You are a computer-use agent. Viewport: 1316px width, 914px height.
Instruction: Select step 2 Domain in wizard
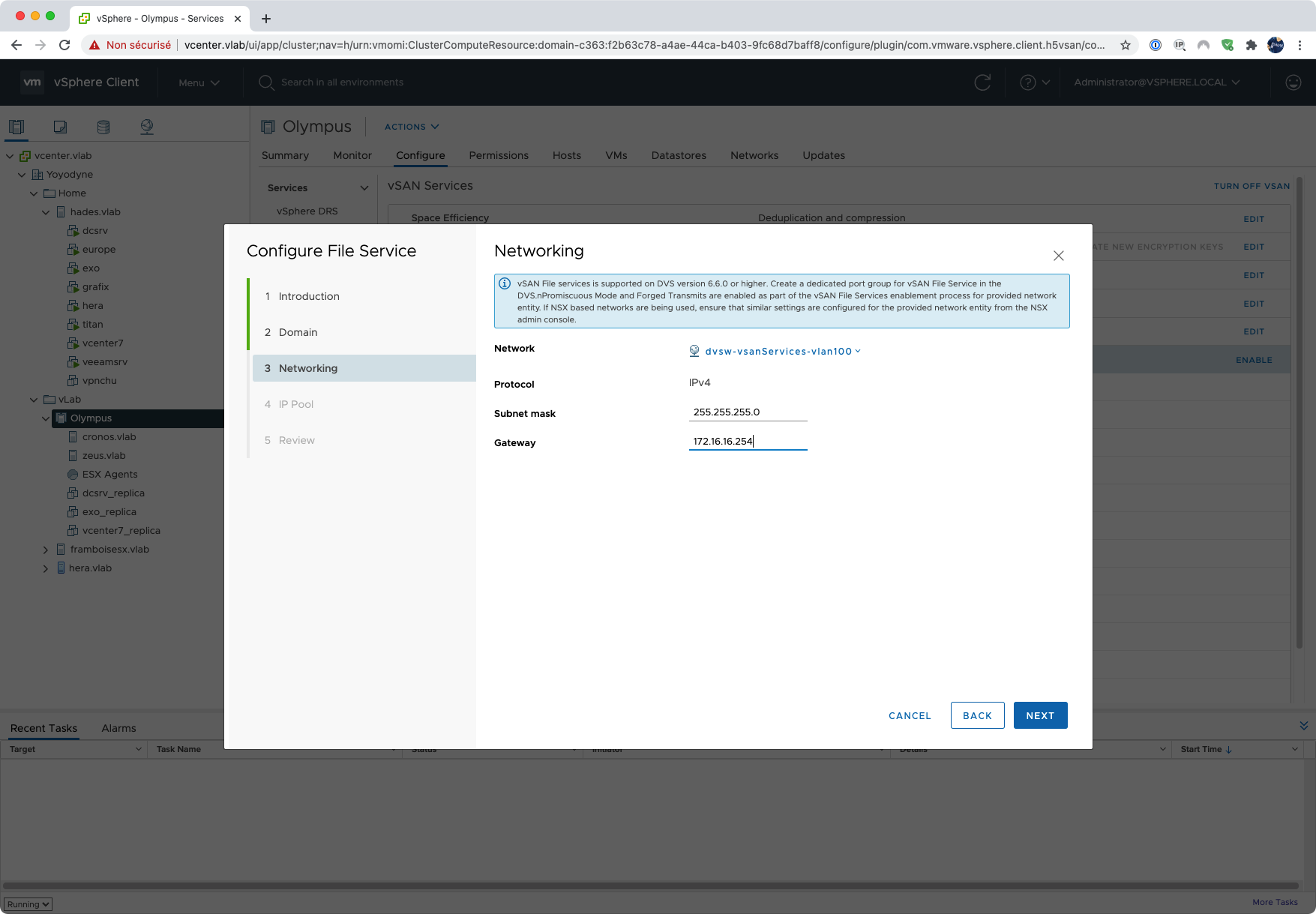[x=298, y=332]
